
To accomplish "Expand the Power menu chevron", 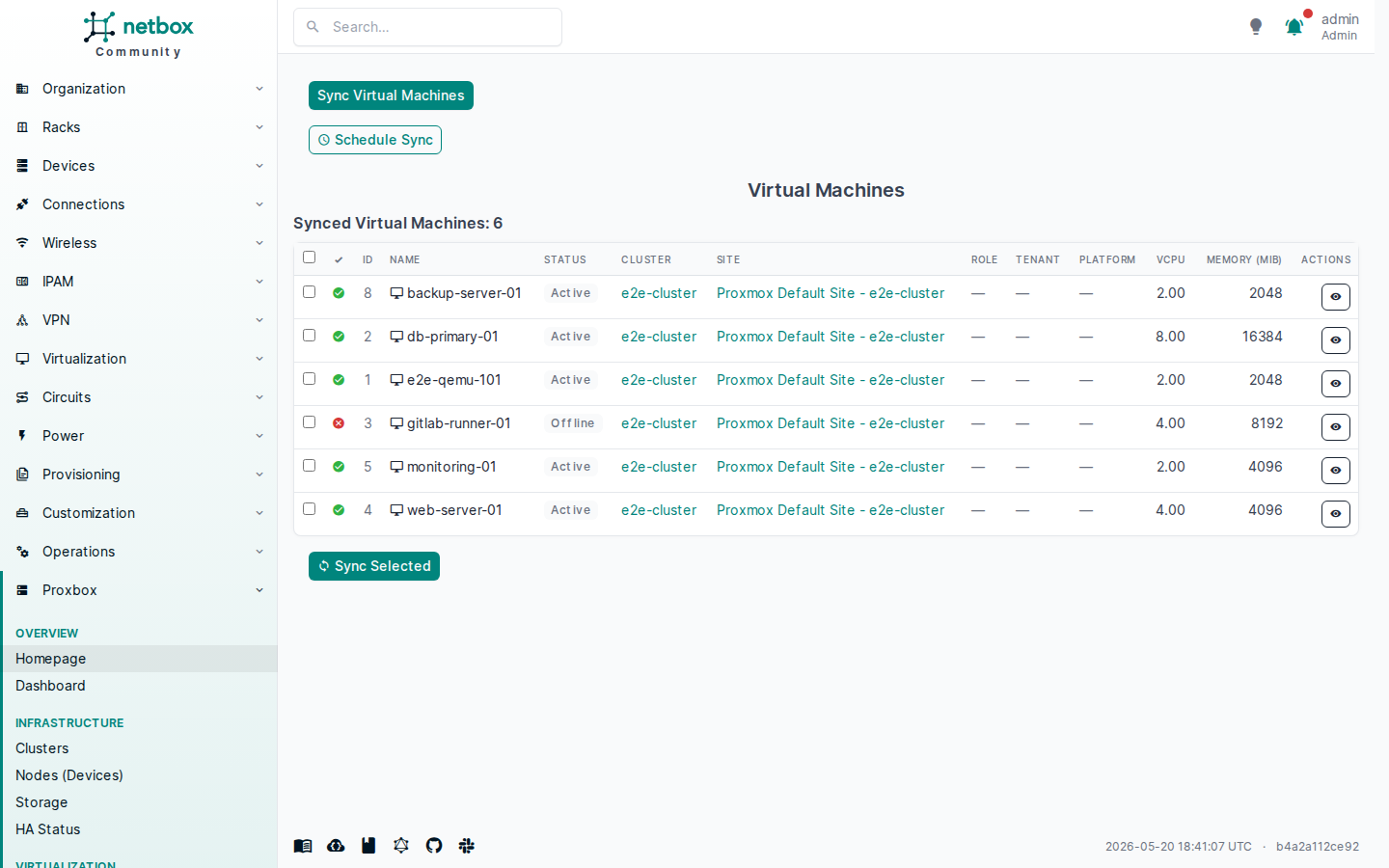I will tap(259, 436).
